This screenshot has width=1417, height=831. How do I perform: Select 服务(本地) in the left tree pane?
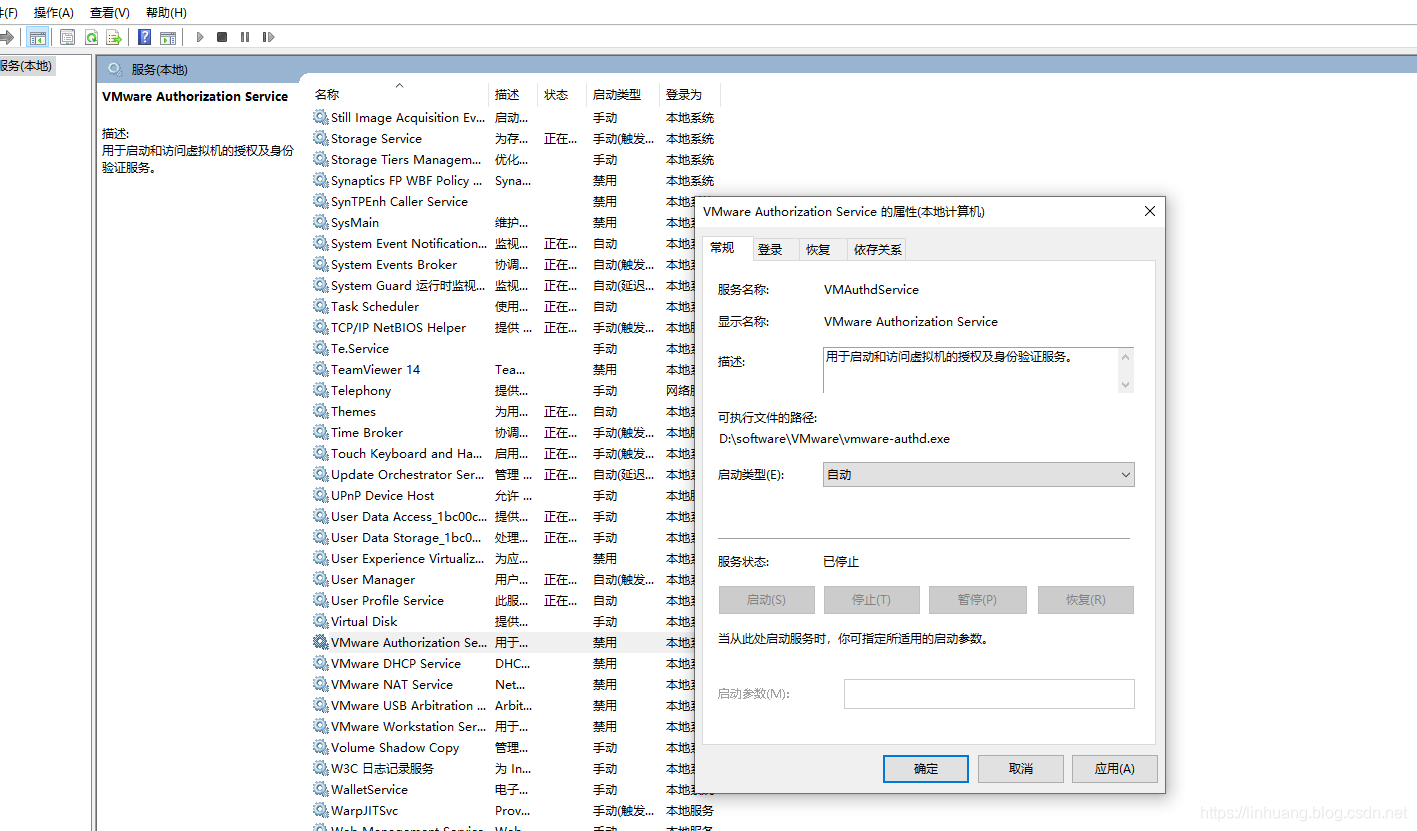pyautogui.click(x=25, y=66)
